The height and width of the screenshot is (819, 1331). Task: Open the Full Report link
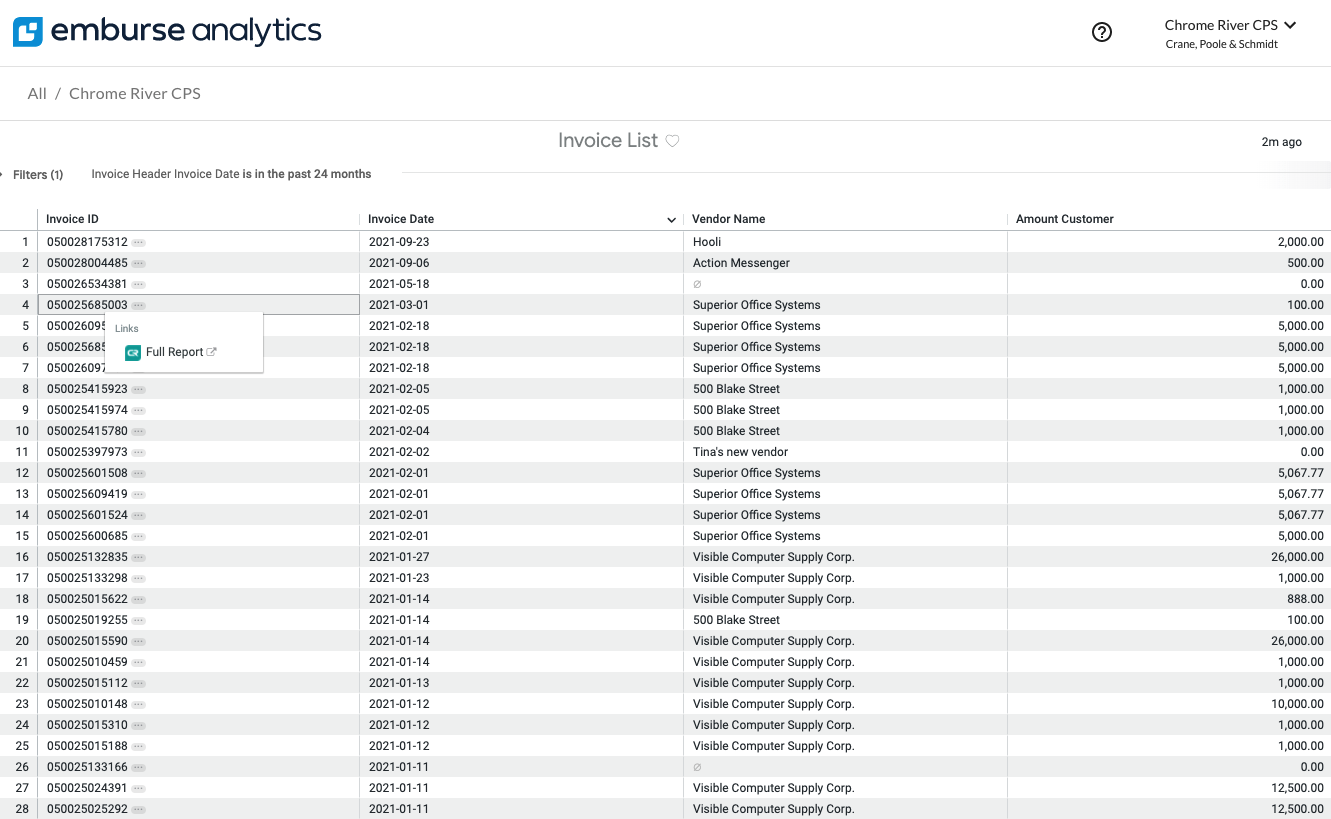[x=175, y=352]
